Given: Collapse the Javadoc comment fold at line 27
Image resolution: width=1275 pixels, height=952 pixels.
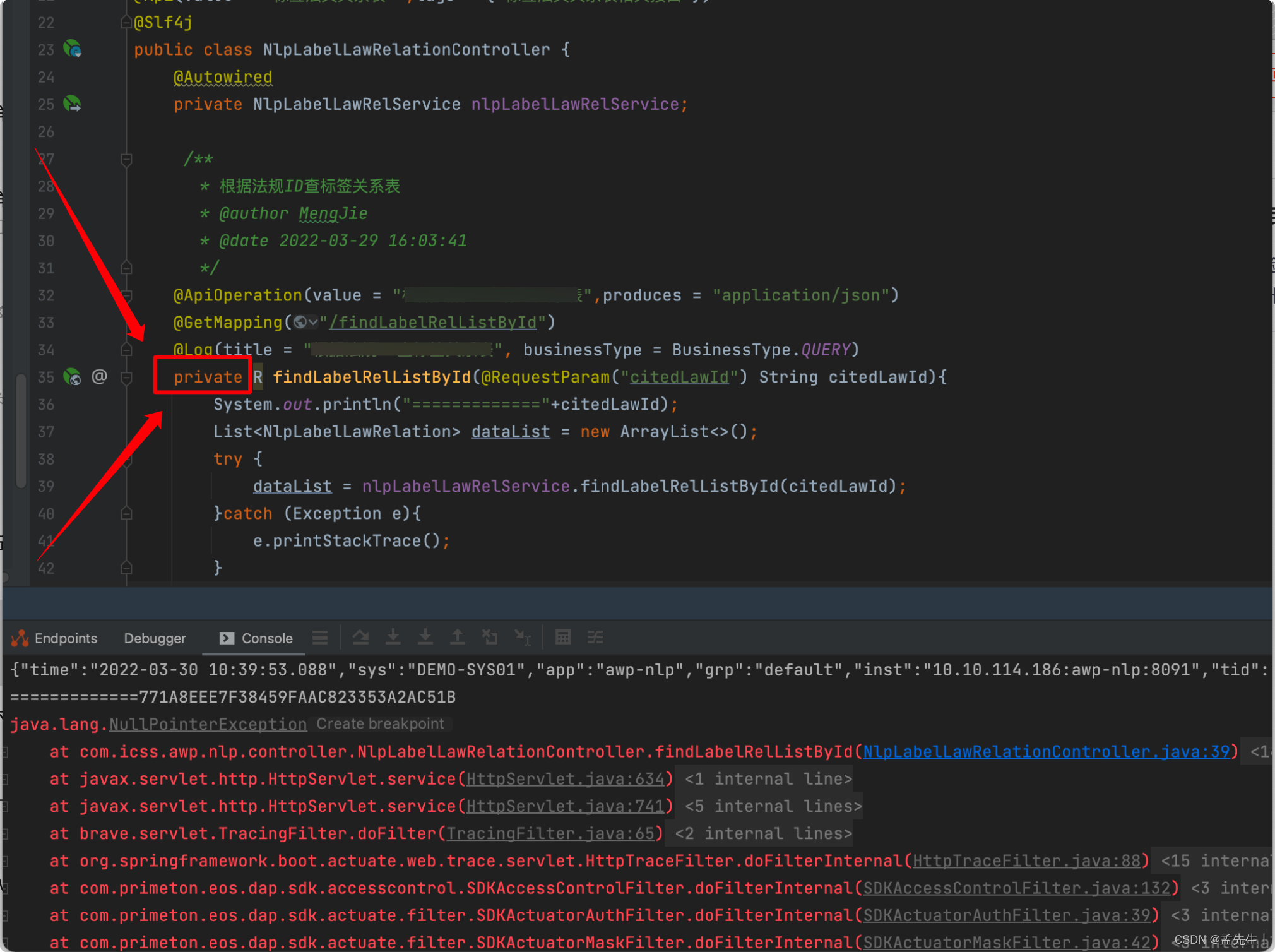Looking at the screenshot, I should (x=126, y=159).
